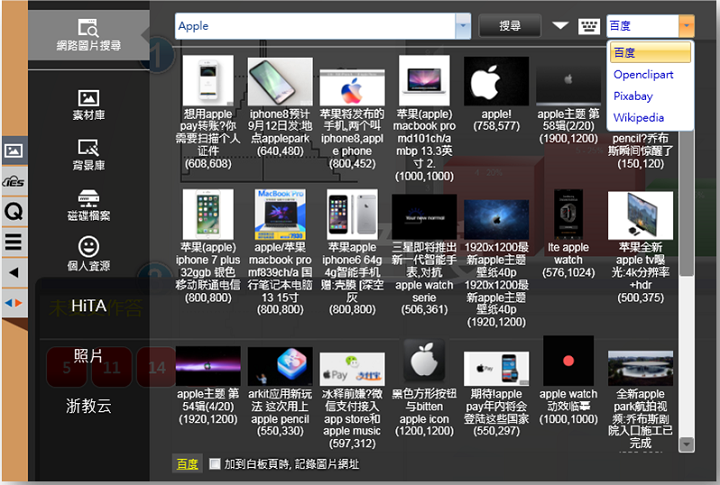Expand the Apple search box history dropdown
The width and height of the screenshot is (720, 485).
[463, 26]
